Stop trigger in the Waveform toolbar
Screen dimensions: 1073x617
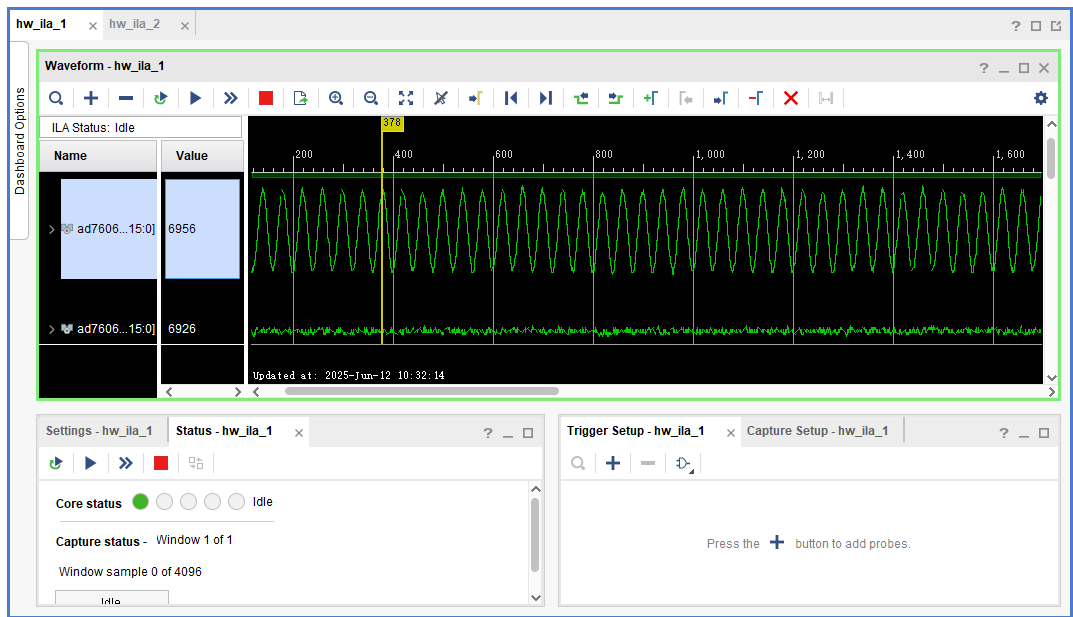click(266, 99)
